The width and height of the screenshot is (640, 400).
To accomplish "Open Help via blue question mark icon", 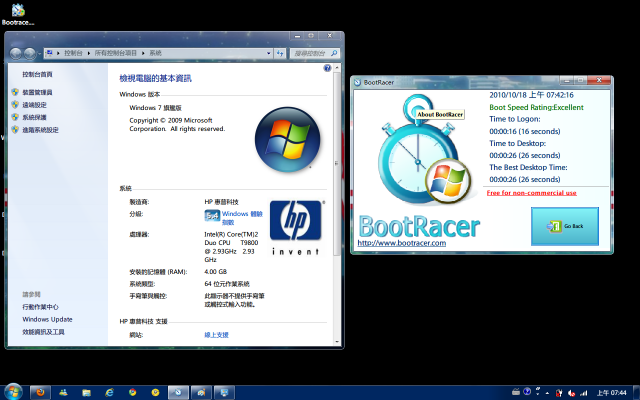I will pos(327,68).
